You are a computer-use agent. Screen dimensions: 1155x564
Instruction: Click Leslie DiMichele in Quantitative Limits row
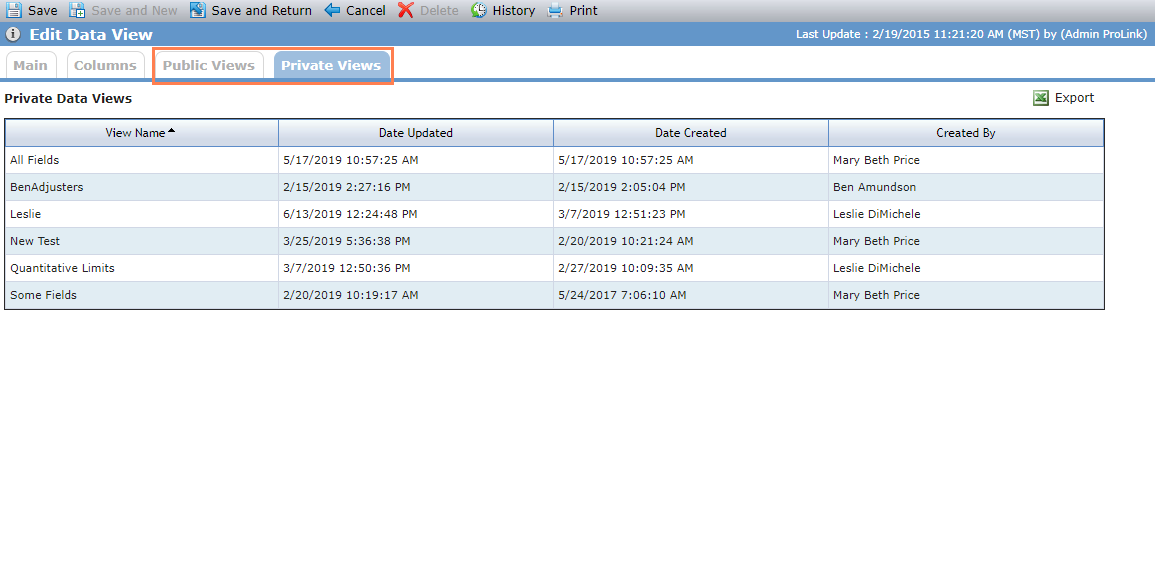pos(877,268)
